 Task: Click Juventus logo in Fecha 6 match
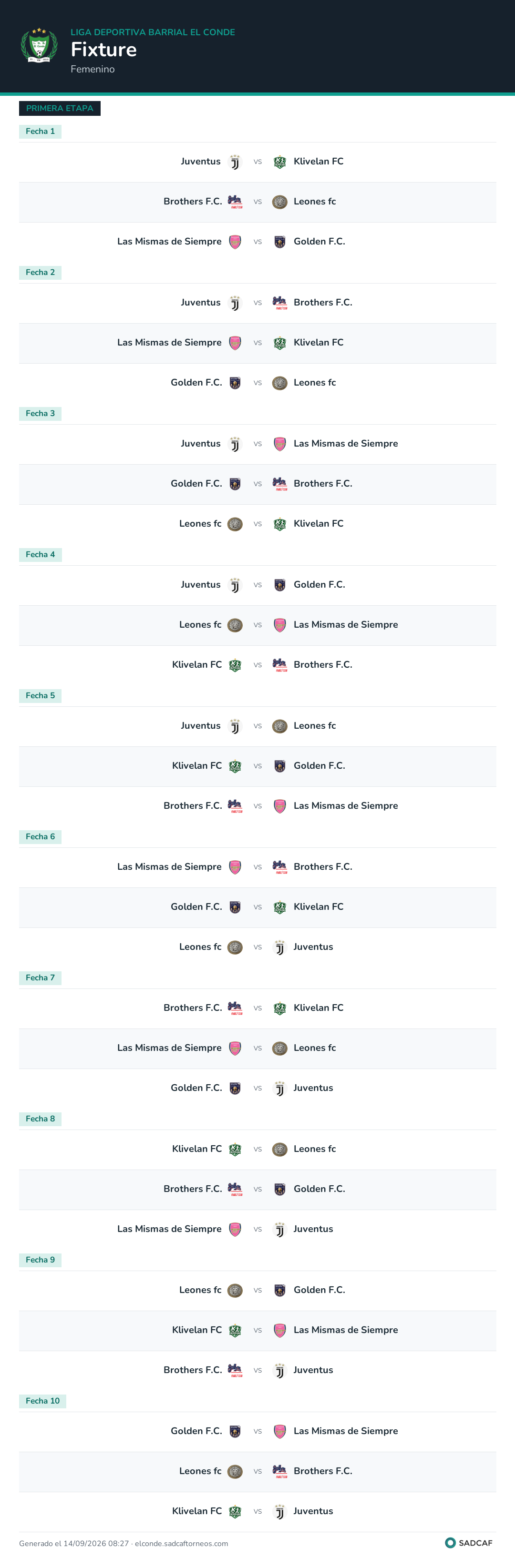pos(279,947)
